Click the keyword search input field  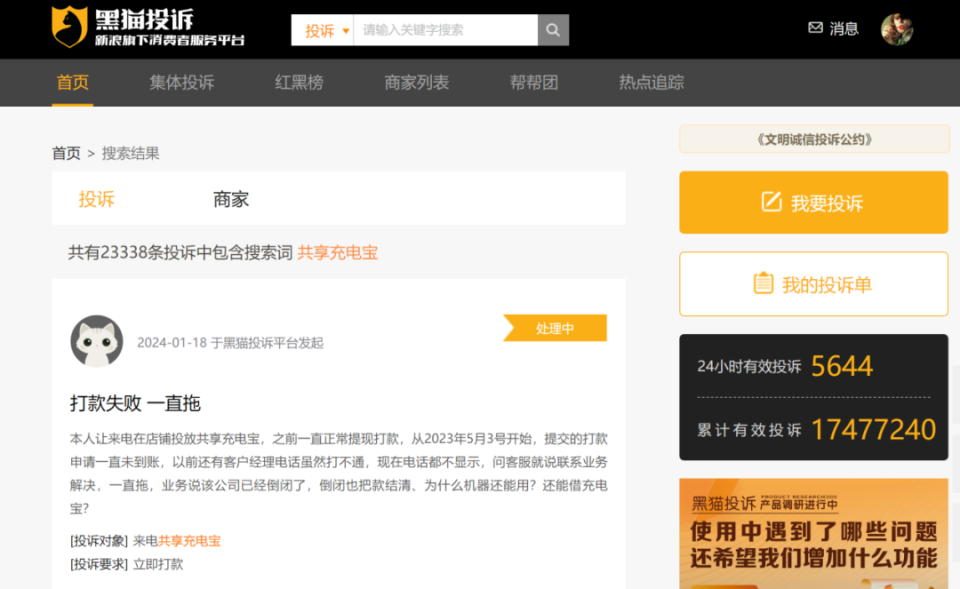pyautogui.click(x=445, y=30)
